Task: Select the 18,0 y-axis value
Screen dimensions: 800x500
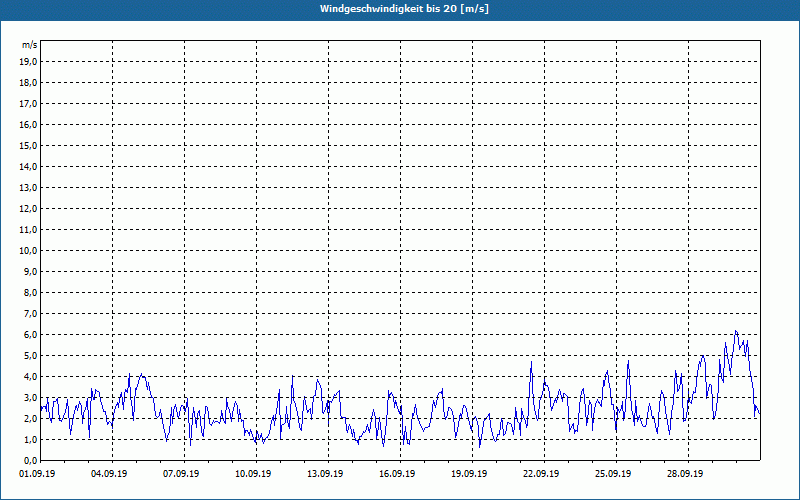Action: [29, 83]
